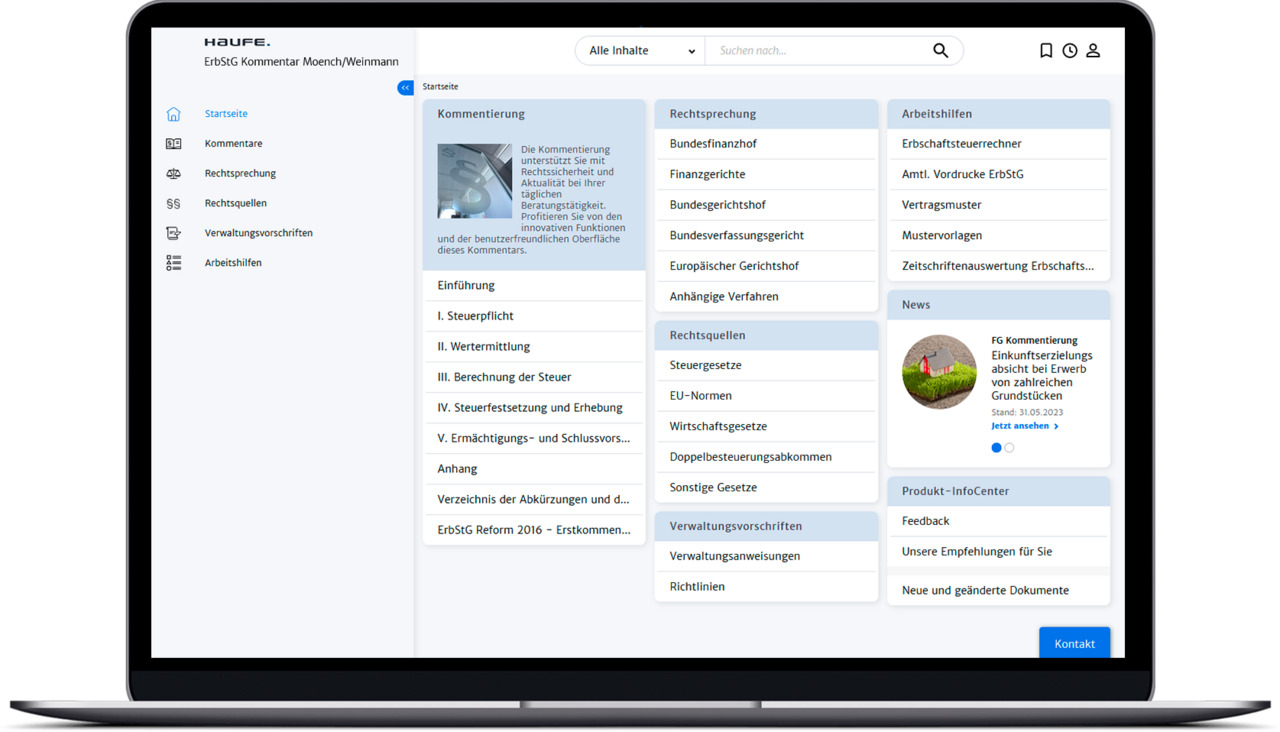
Task: Click the Startseite home icon in sidebar
Action: point(174,114)
